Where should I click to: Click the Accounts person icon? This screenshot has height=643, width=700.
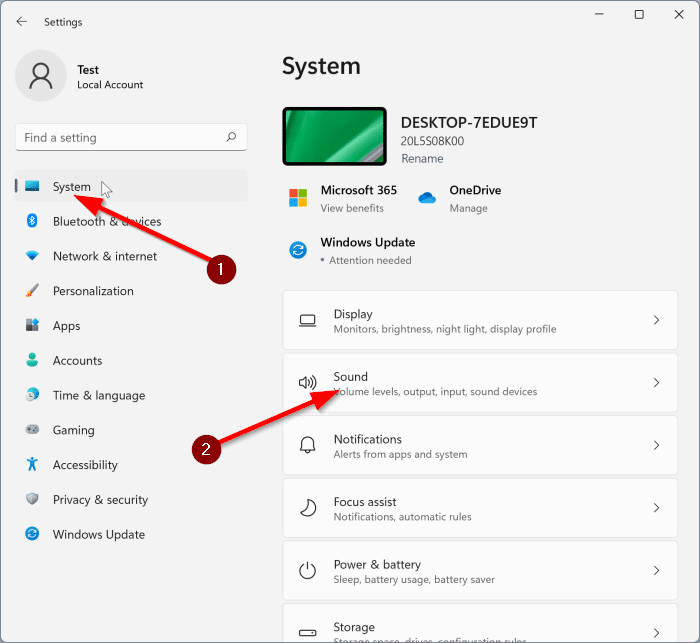coord(32,359)
